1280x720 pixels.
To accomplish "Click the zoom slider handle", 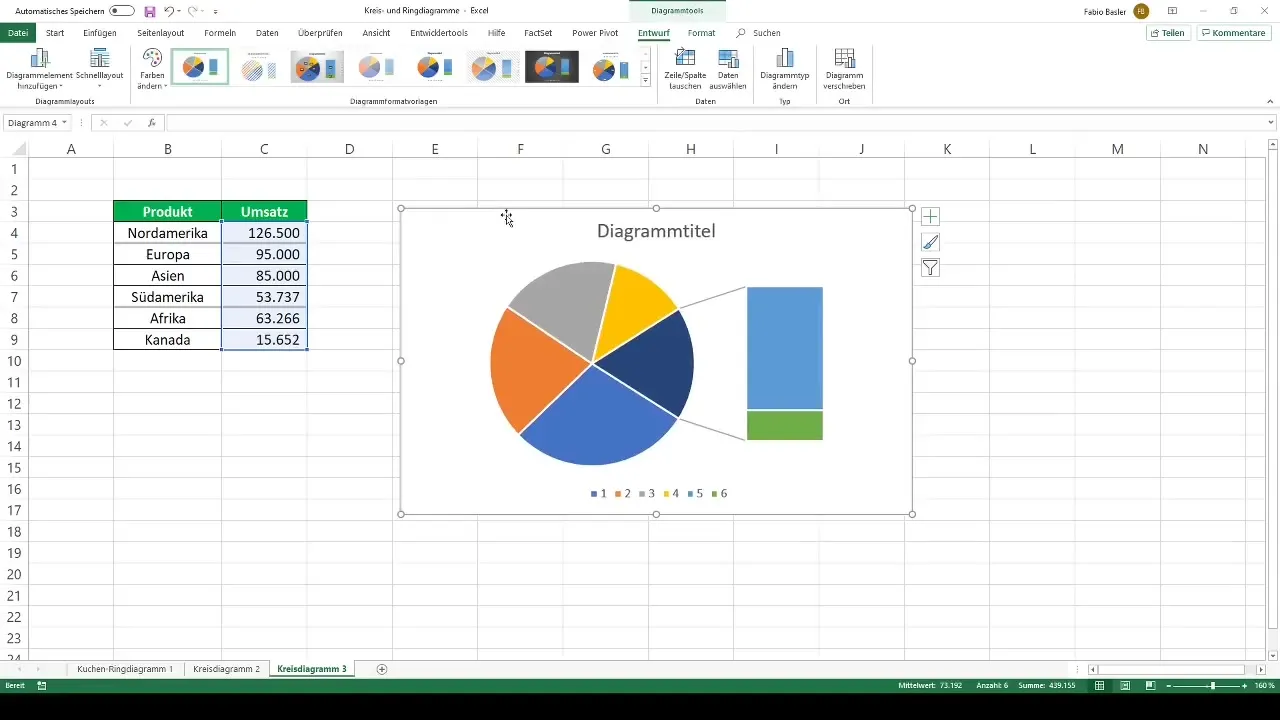I will (1212, 685).
